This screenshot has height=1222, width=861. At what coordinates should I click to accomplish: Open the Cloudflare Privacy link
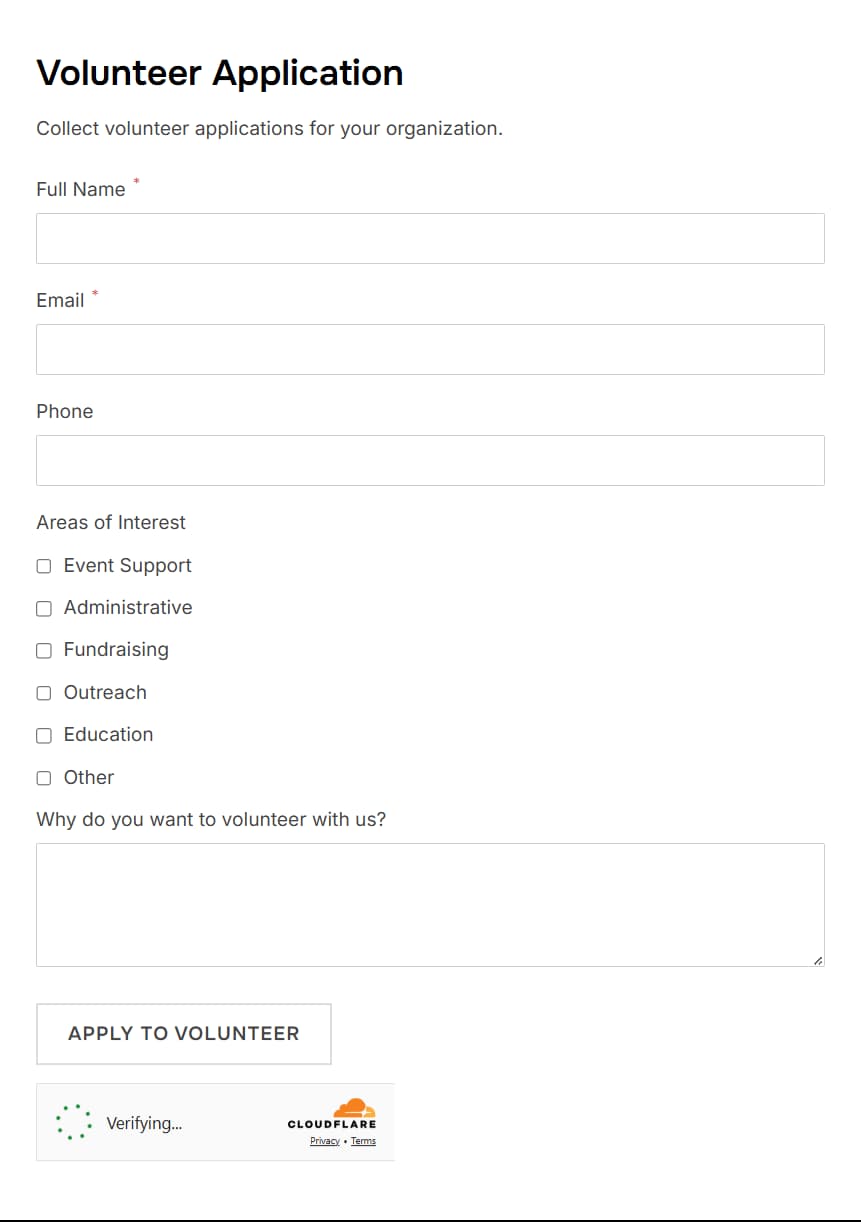tap(324, 1141)
